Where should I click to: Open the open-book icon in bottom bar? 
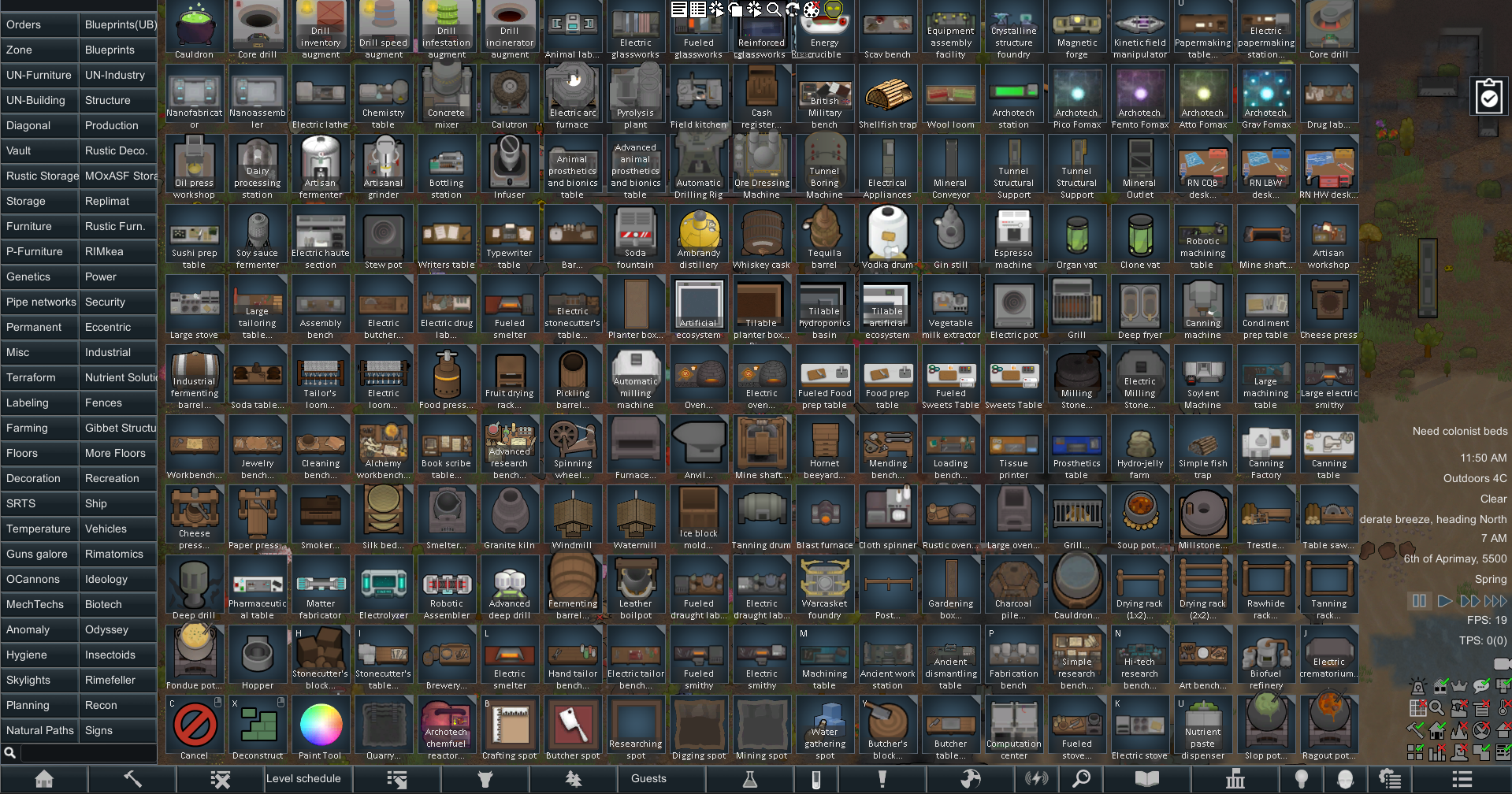pyautogui.click(x=1147, y=779)
